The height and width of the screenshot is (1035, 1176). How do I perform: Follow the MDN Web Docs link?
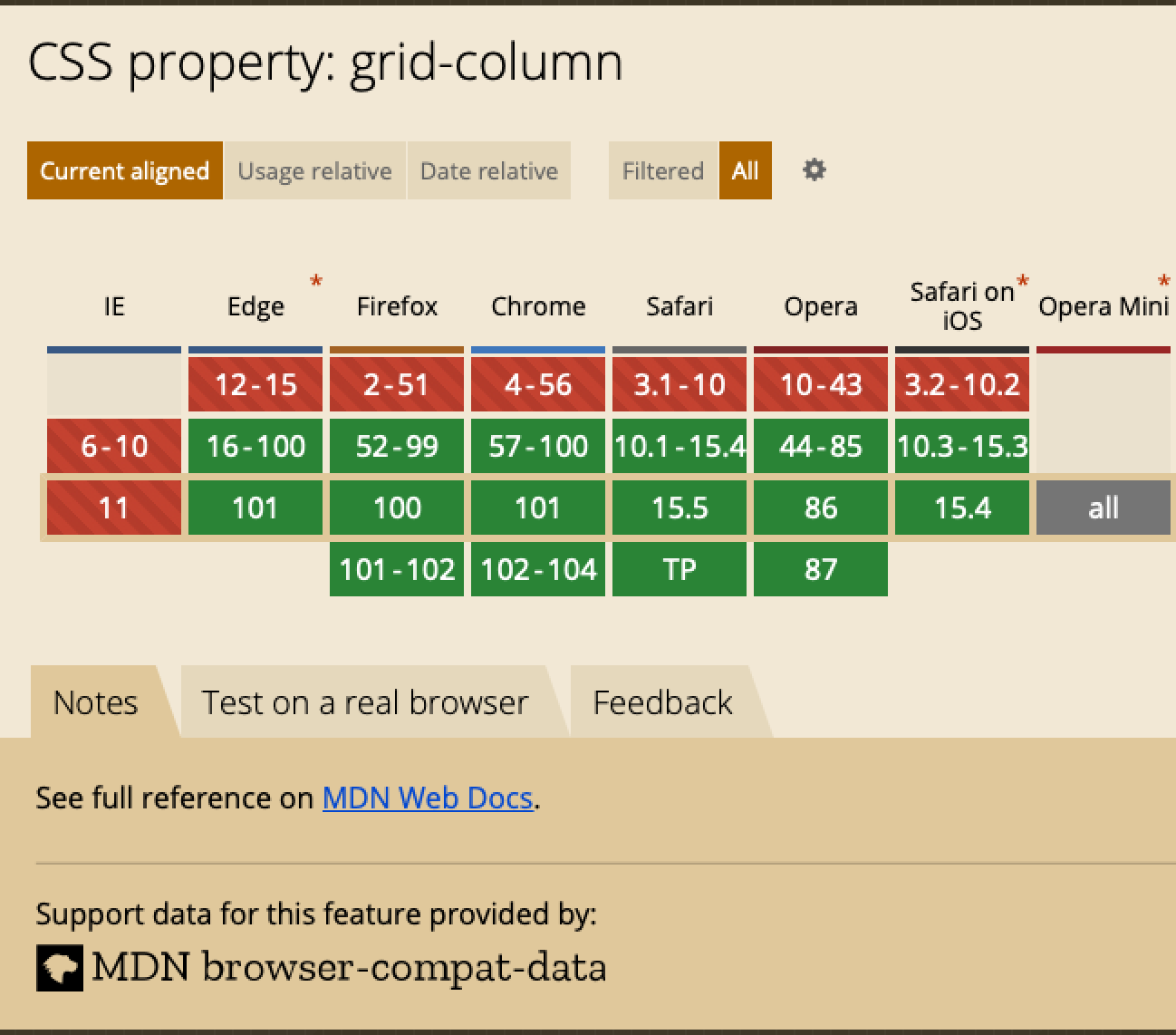[427, 798]
